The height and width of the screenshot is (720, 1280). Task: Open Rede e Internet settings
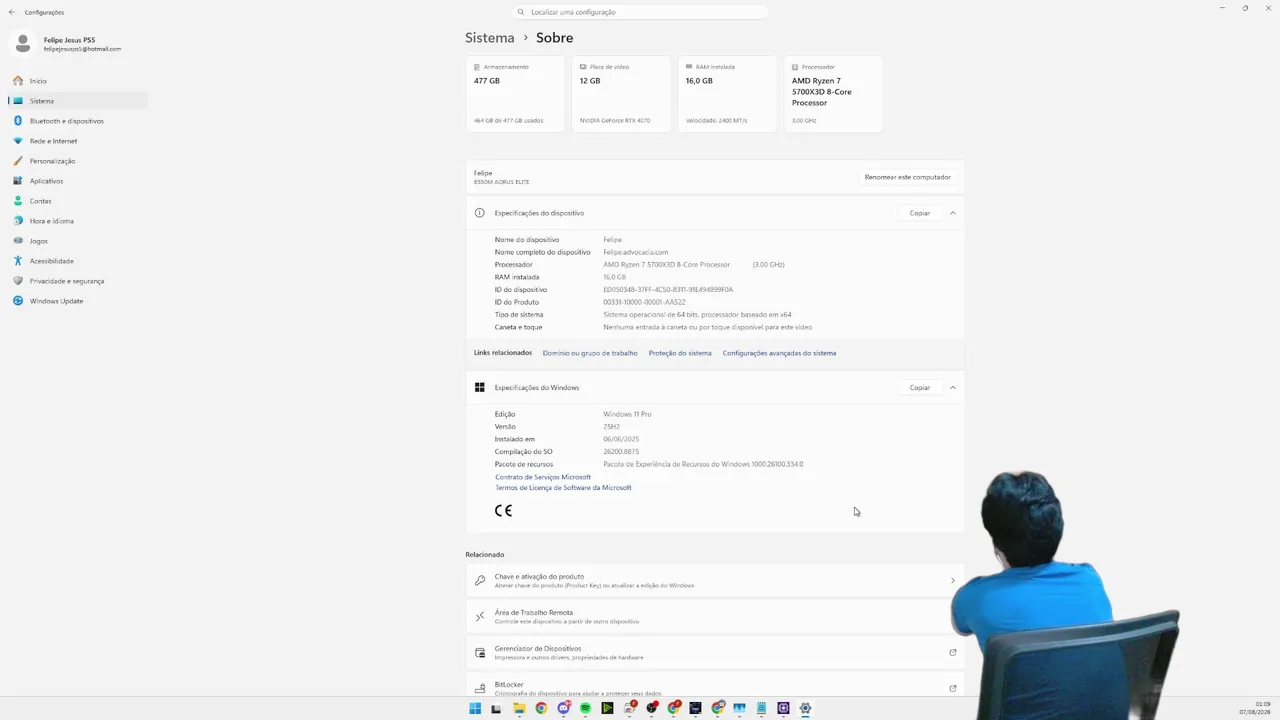78,141
